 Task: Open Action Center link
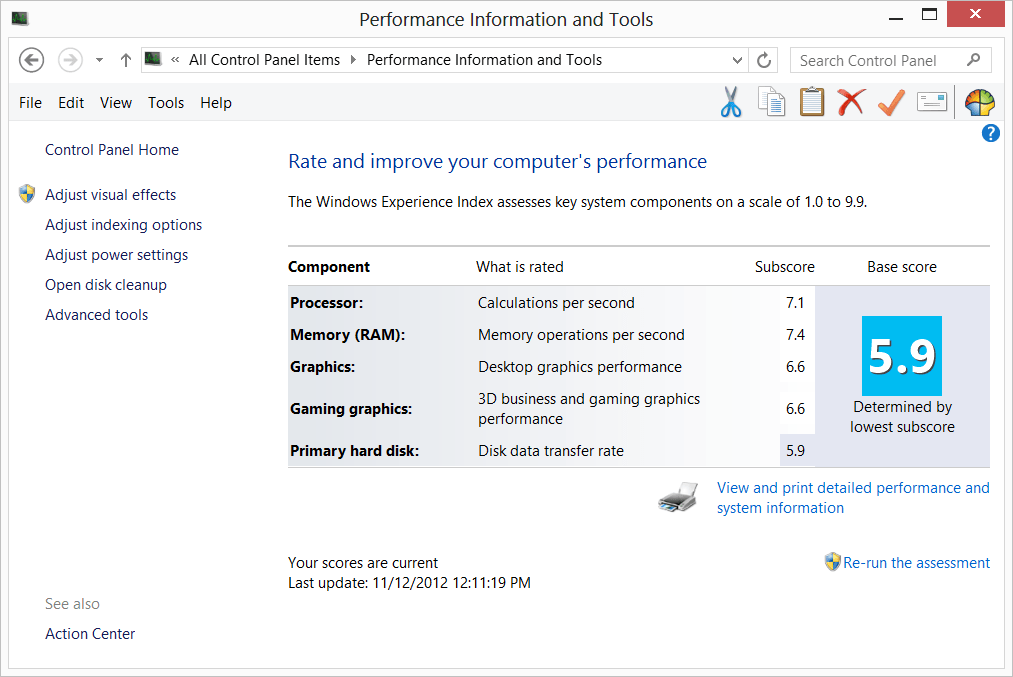[x=90, y=634]
